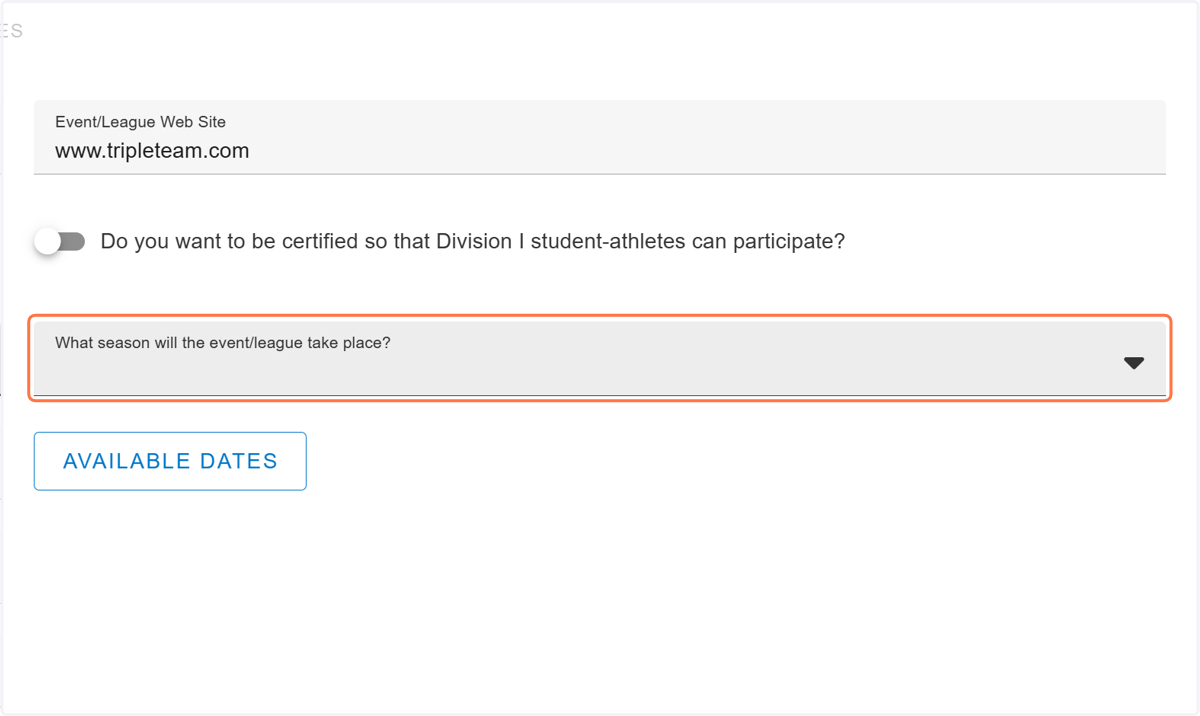
Task: Click the partially hidden 'ES' heading at top left
Action: tap(11, 31)
